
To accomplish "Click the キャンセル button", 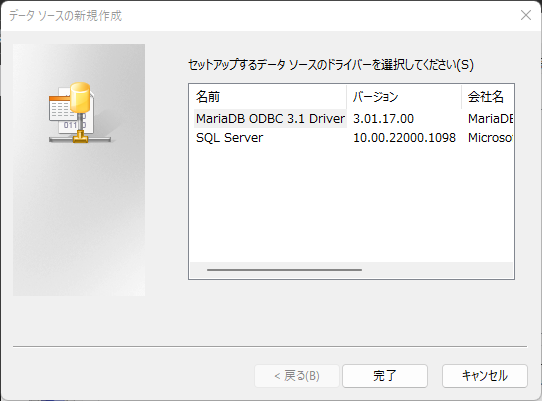I will pos(485,376).
